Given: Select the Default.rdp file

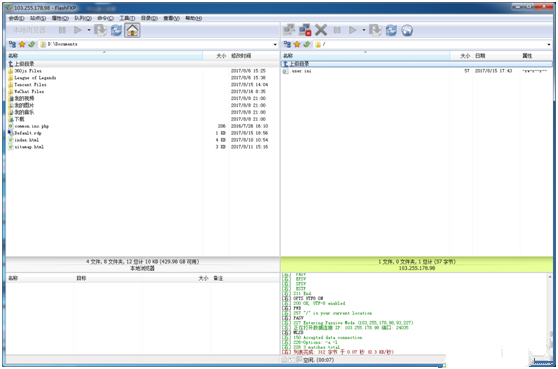Looking at the screenshot, I should [x=143, y=133].
